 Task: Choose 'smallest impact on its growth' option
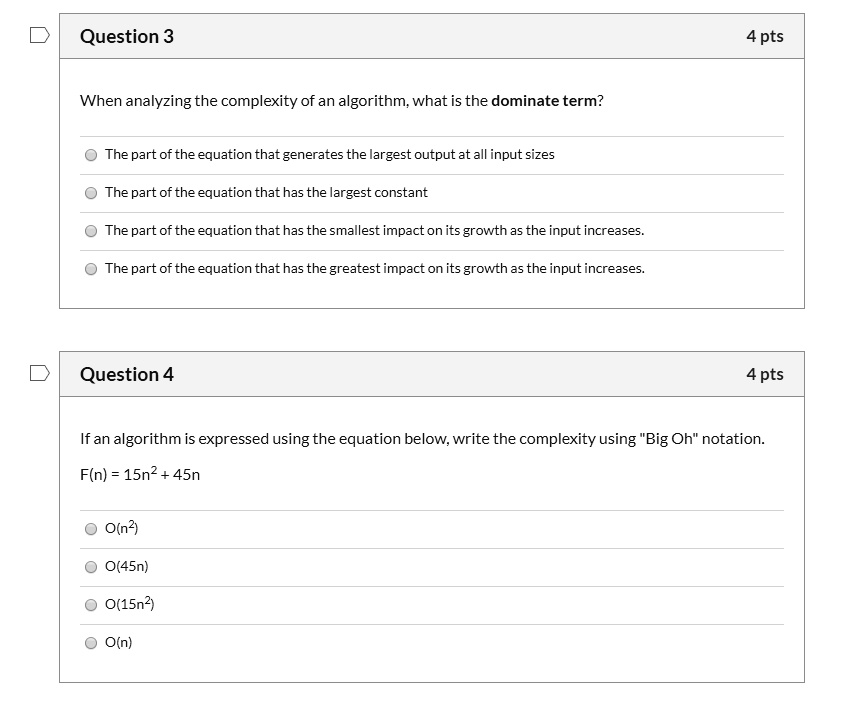(90, 230)
